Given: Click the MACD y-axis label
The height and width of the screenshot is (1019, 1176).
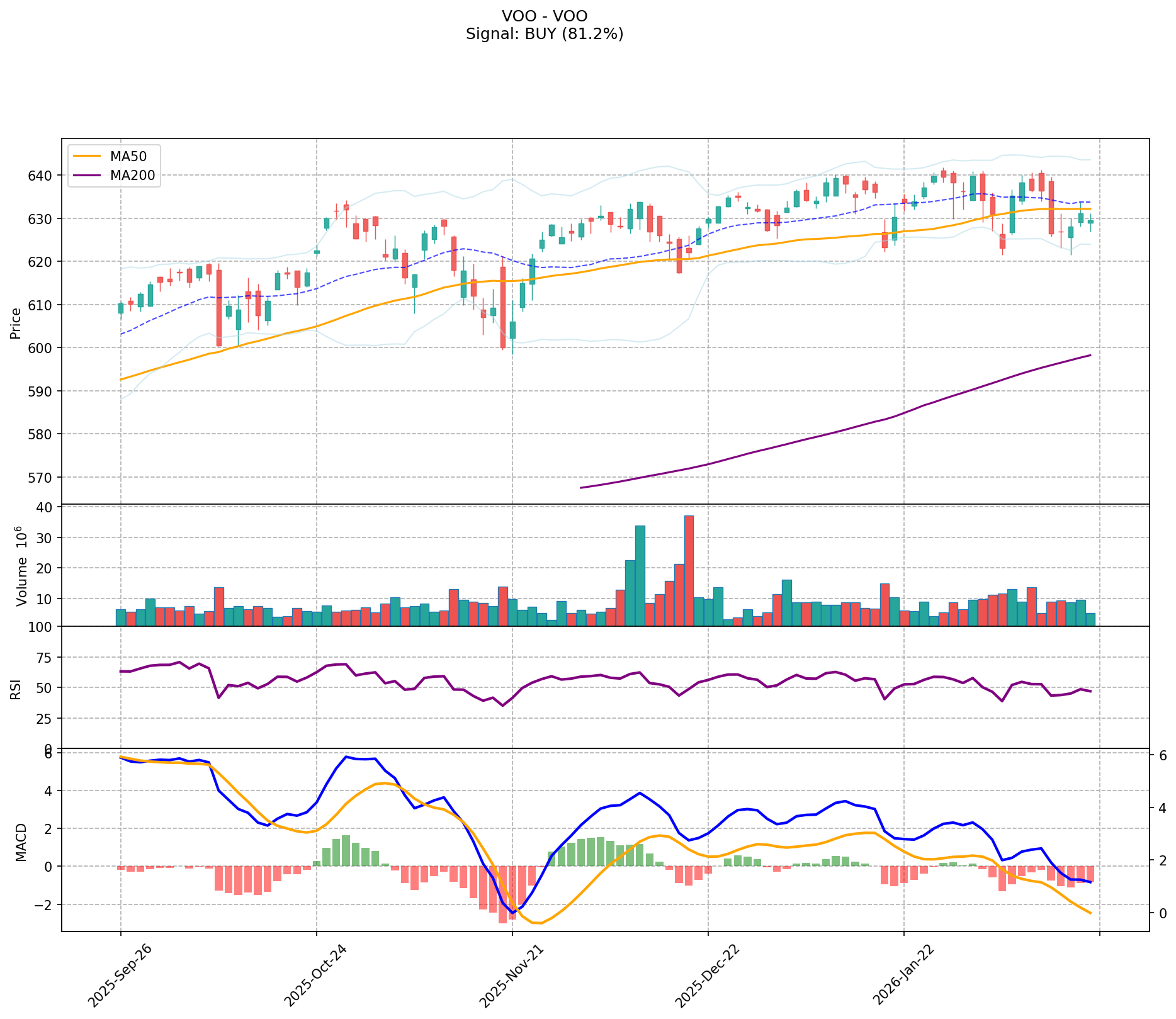Looking at the screenshot, I should (x=21, y=842).
